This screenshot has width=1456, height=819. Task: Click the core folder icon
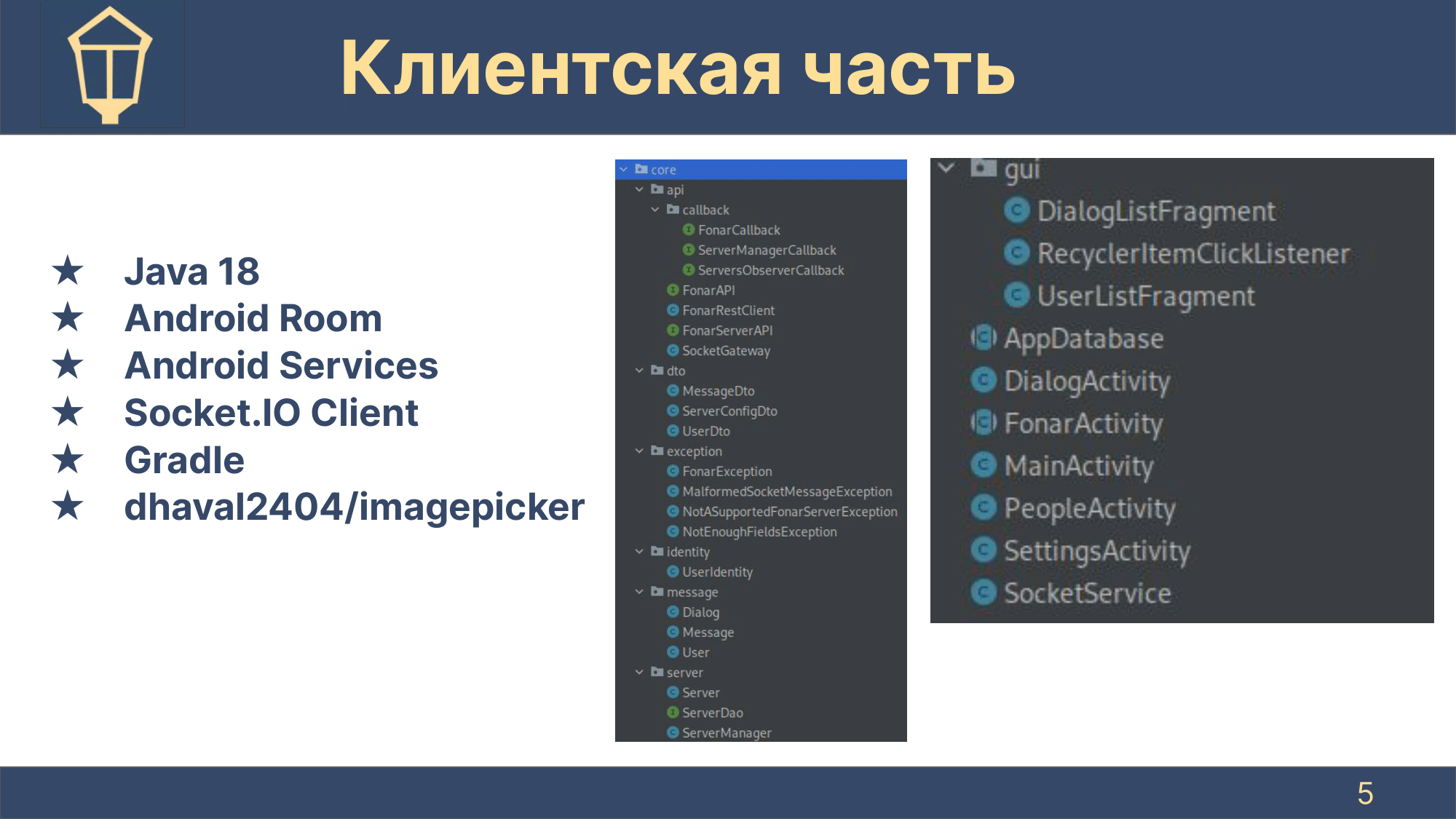coord(641,170)
